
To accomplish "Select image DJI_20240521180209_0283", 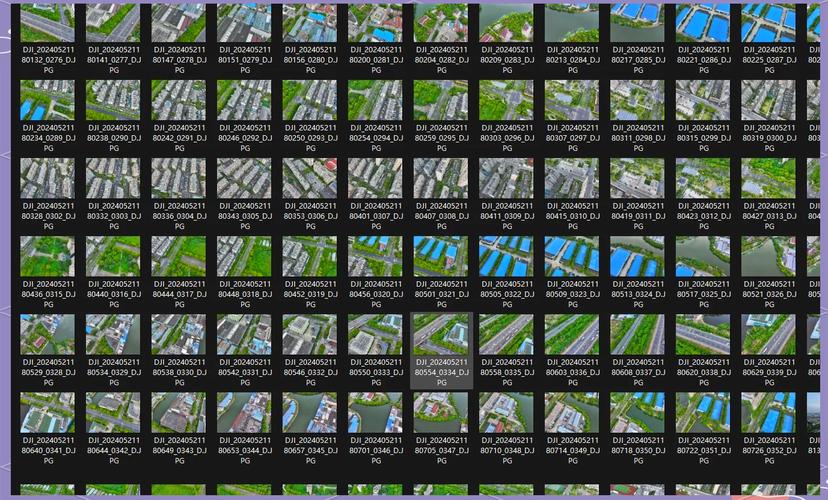I will [x=506, y=22].
